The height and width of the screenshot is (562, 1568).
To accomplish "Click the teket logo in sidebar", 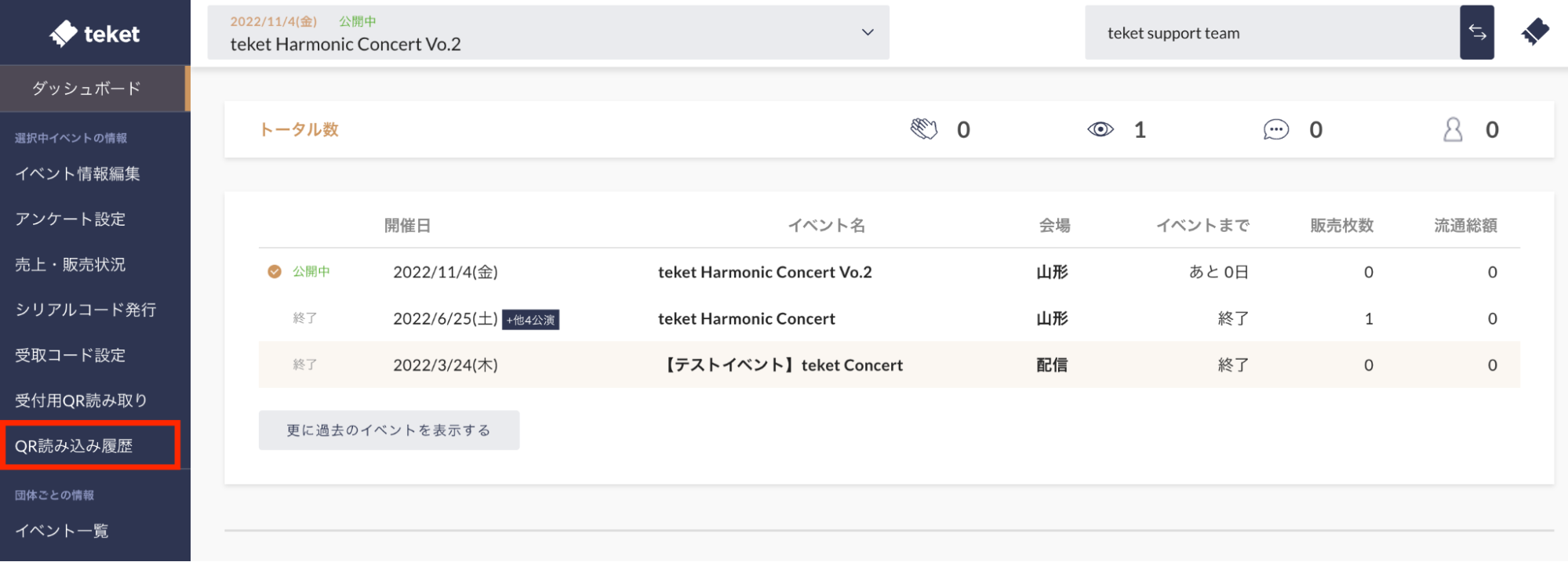I will tap(95, 34).
